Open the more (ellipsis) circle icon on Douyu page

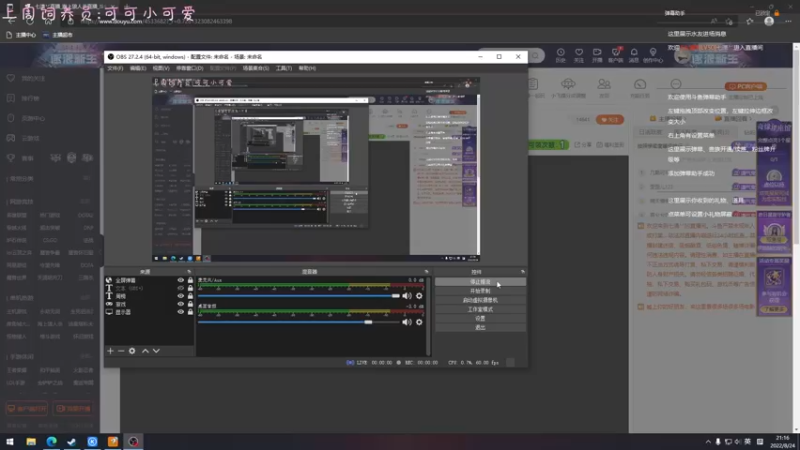pos(676,84)
